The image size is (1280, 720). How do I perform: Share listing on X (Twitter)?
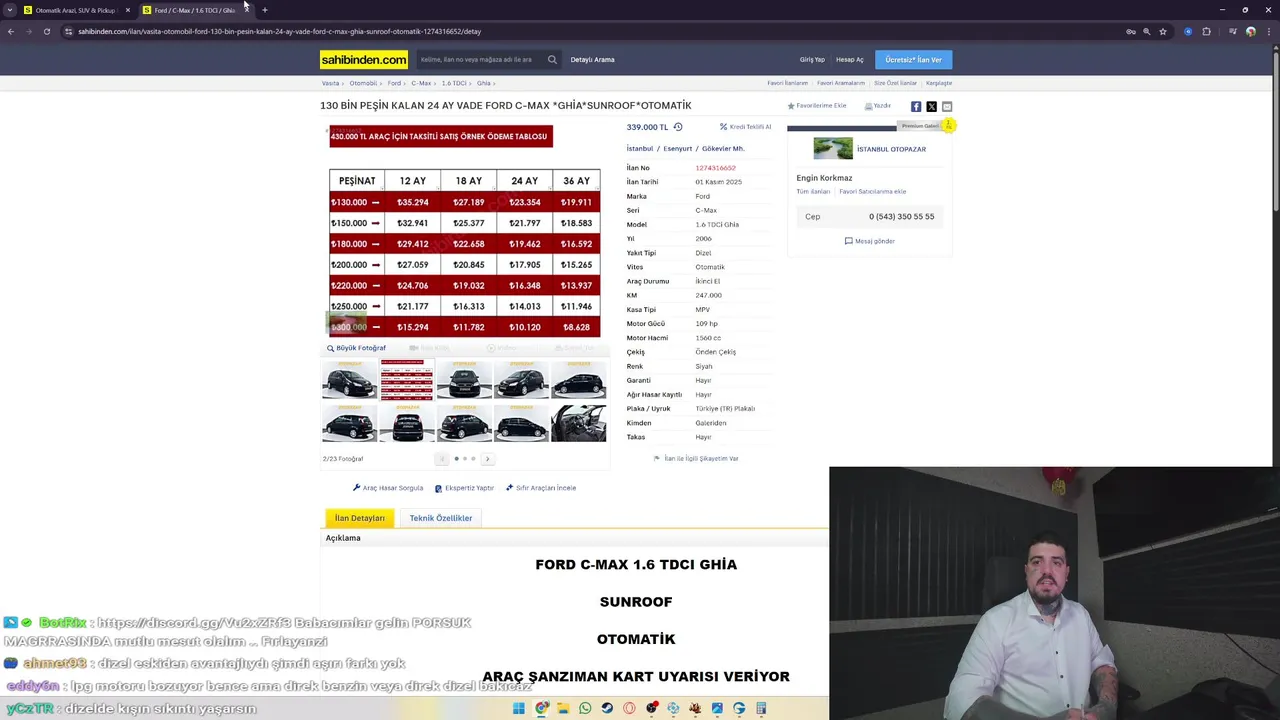pos(931,106)
